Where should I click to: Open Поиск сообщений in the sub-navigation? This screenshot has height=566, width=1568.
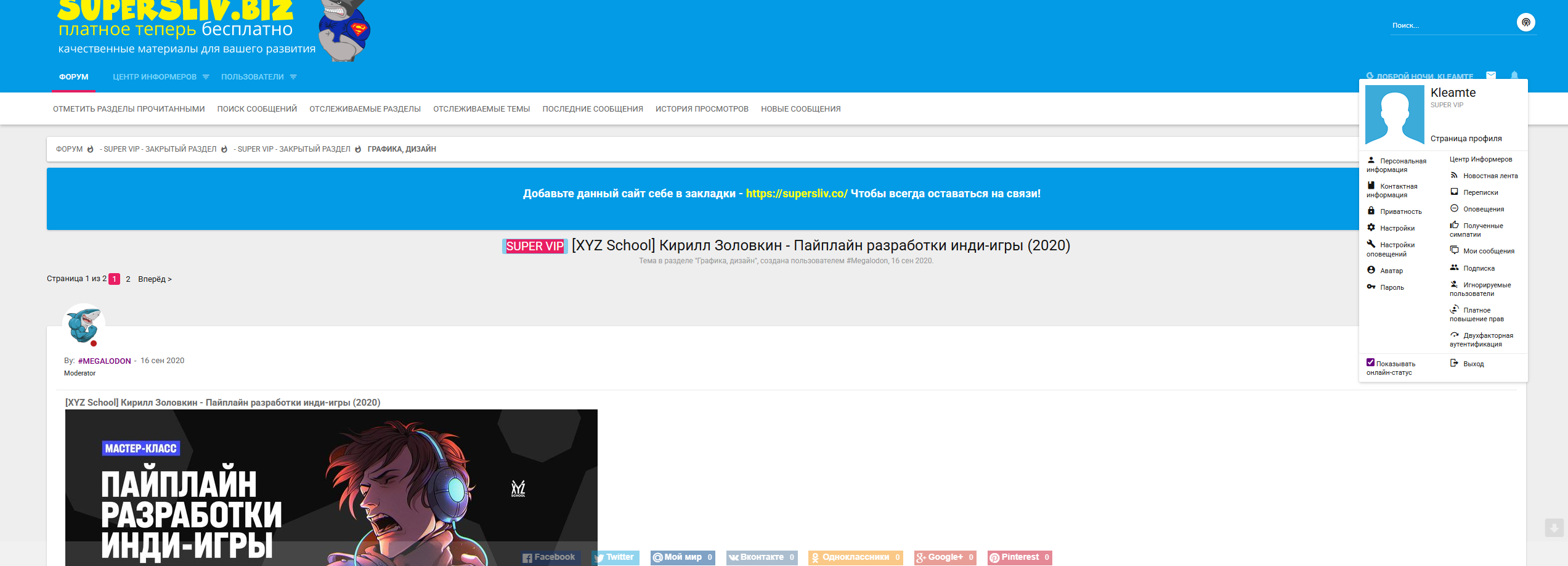pyautogui.click(x=257, y=109)
